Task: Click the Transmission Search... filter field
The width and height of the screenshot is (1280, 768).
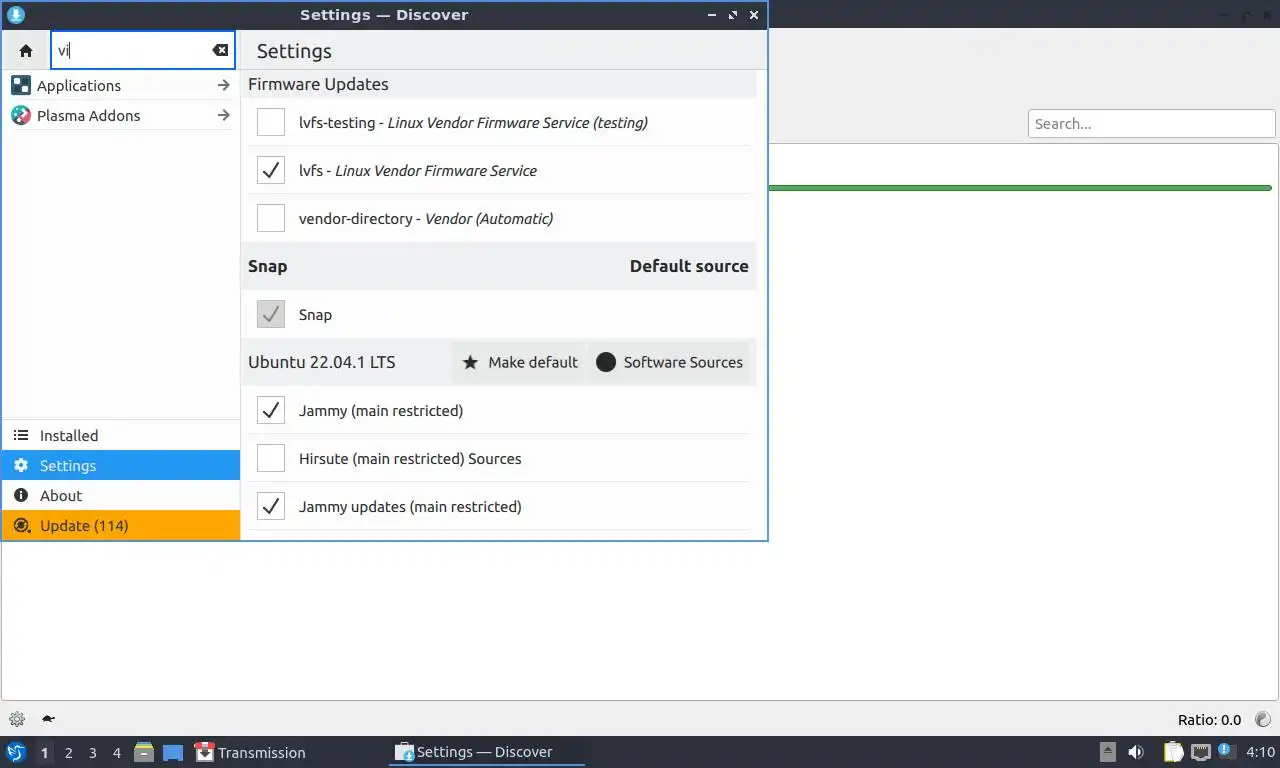Action: click(x=1151, y=124)
